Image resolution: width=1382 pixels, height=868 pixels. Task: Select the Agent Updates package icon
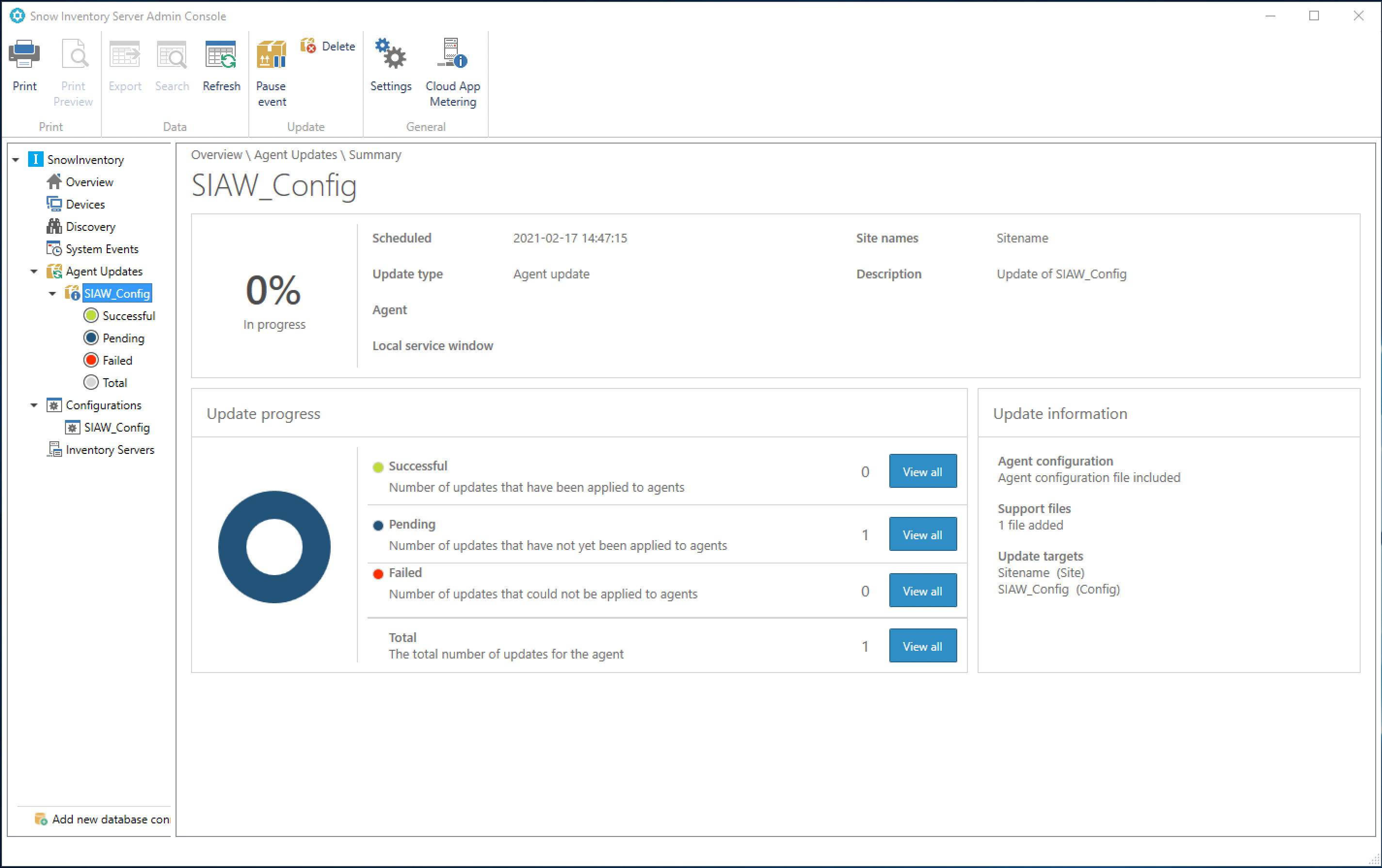click(54, 271)
